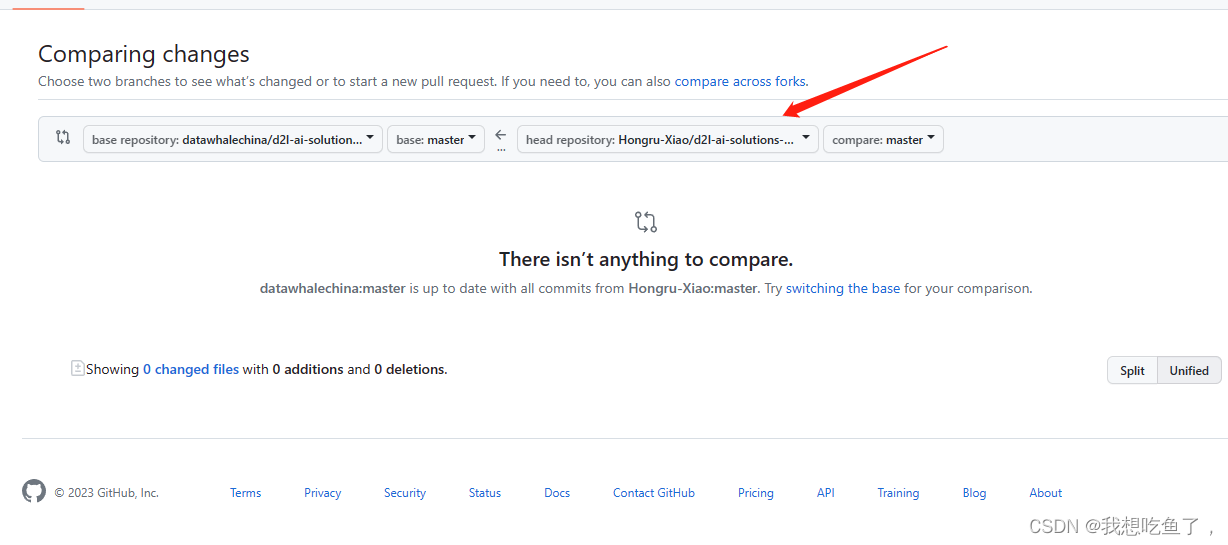The image size is (1228, 545).
Task: Open Docs from the footer
Action: pos(557,493)
